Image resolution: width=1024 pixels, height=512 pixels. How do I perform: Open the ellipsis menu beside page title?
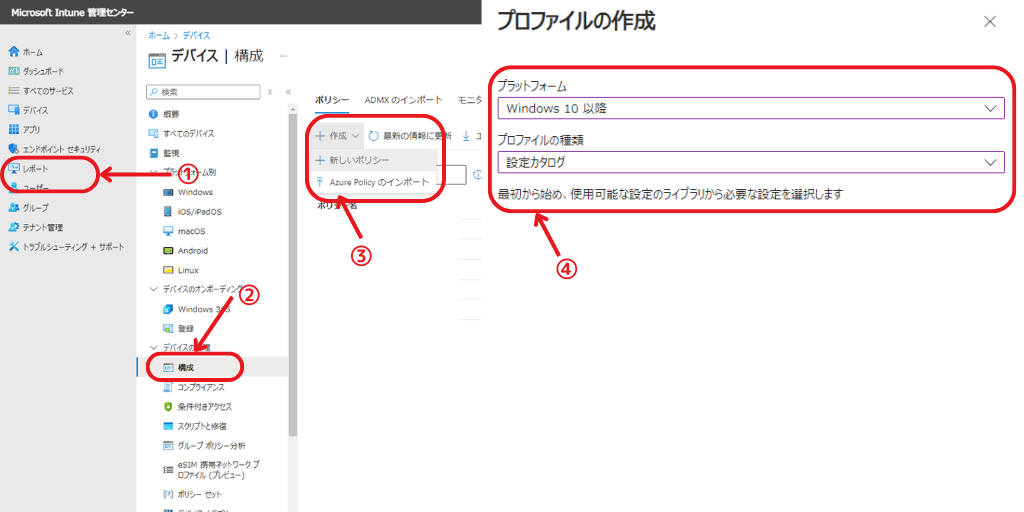(283, 57)
